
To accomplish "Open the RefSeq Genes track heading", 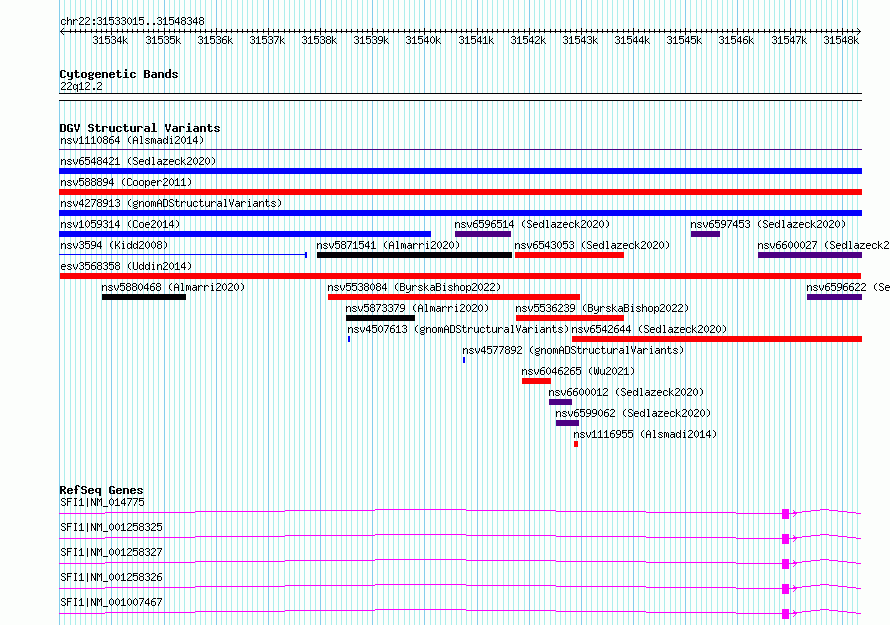I will pos(101,491).
